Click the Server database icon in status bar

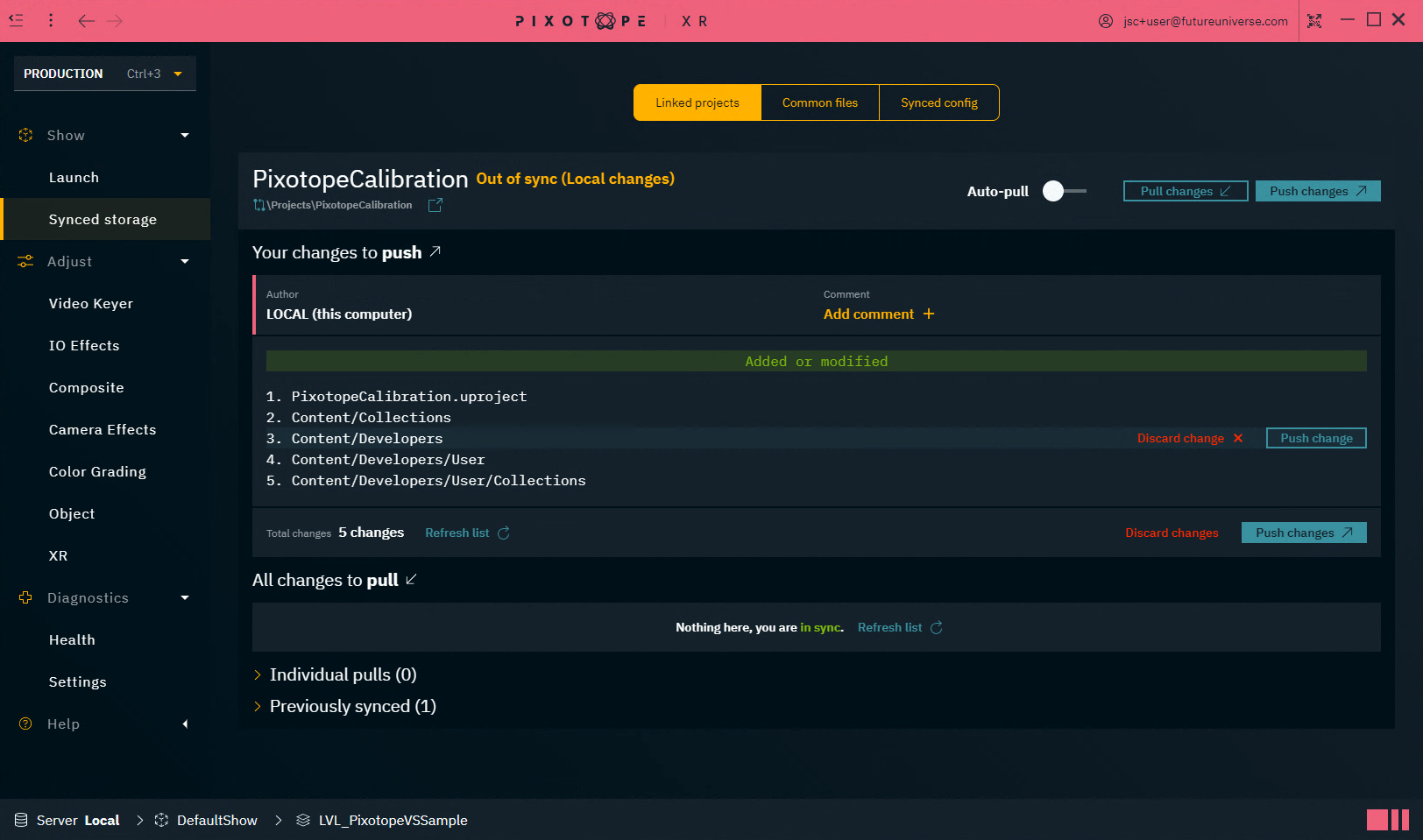click(21, 820)
